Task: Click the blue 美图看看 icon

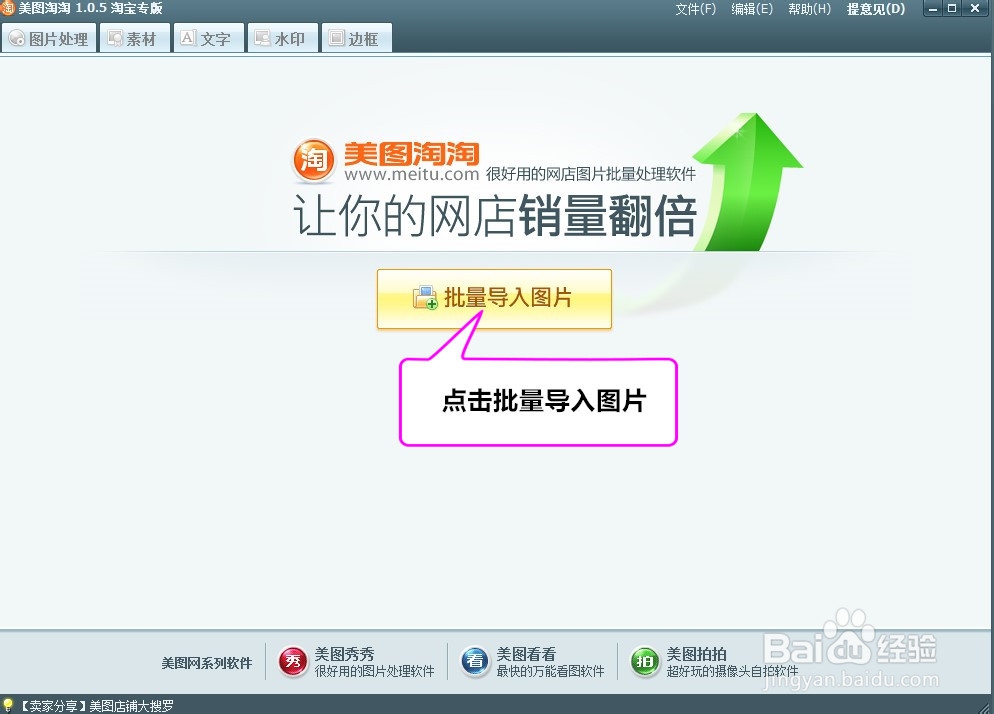Action: (475, 662)
